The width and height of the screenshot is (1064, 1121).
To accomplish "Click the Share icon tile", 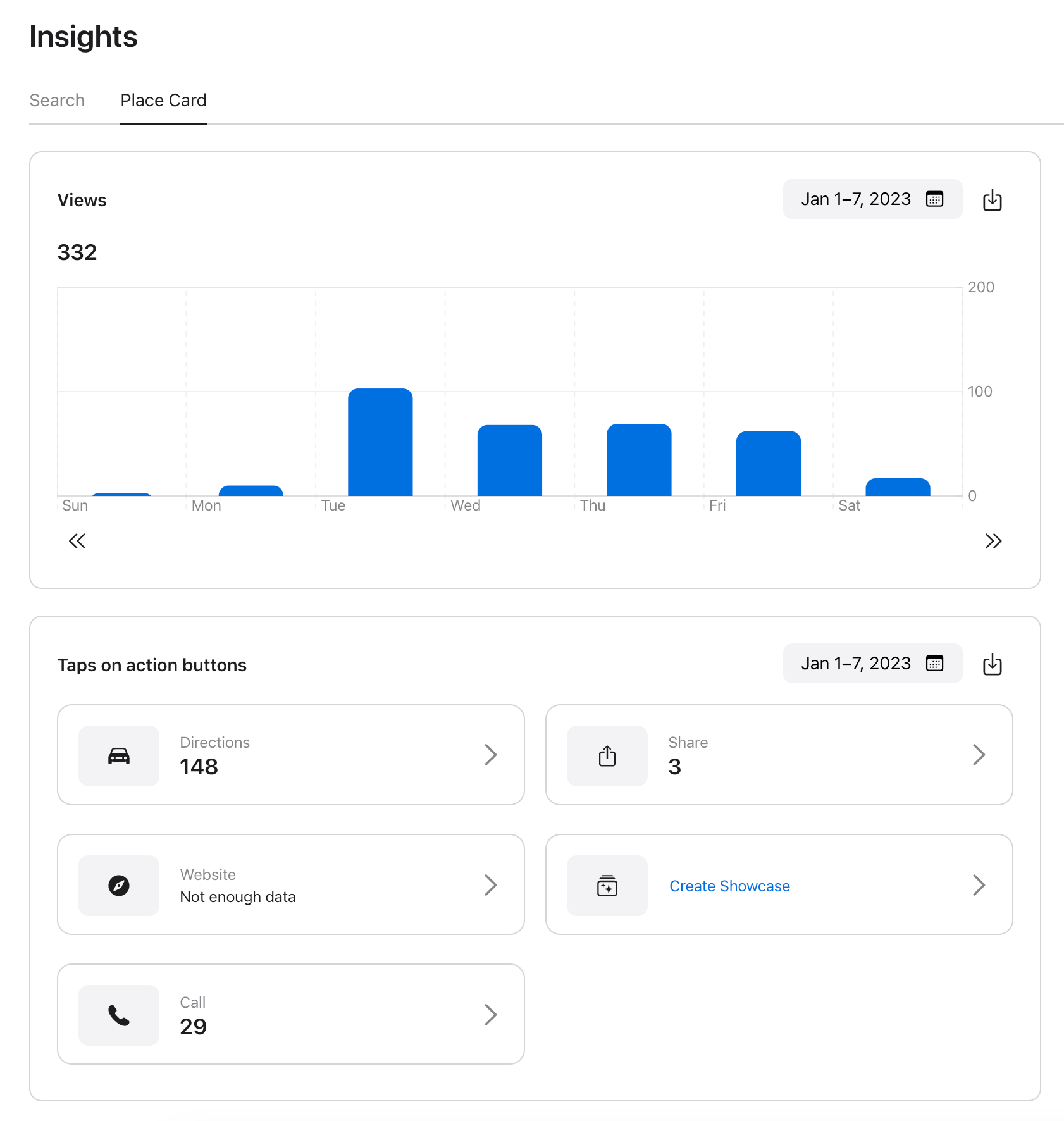I will (x=607, y=756).
